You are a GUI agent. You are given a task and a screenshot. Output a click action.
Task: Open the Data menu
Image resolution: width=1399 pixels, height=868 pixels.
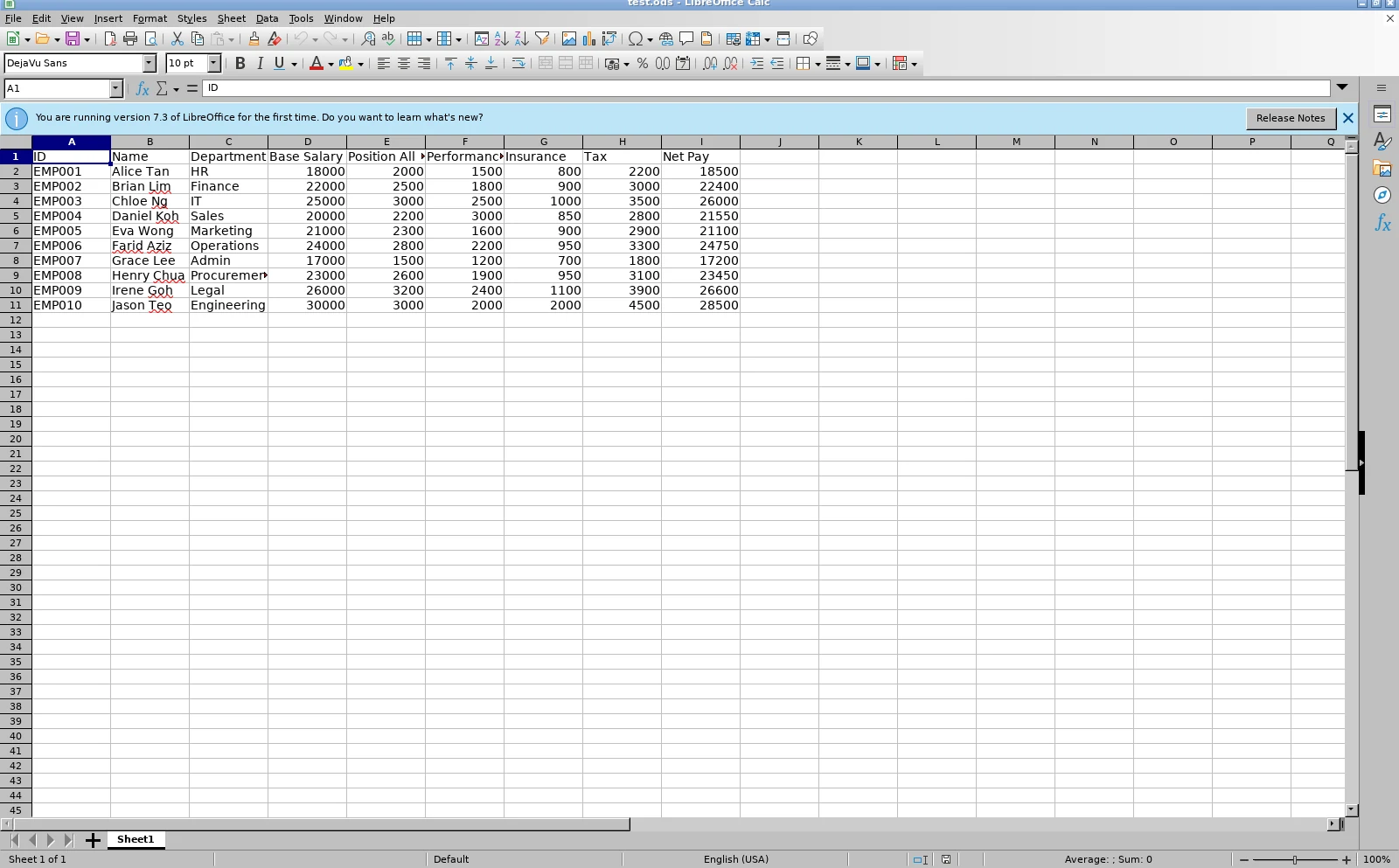tap(267, 18)
